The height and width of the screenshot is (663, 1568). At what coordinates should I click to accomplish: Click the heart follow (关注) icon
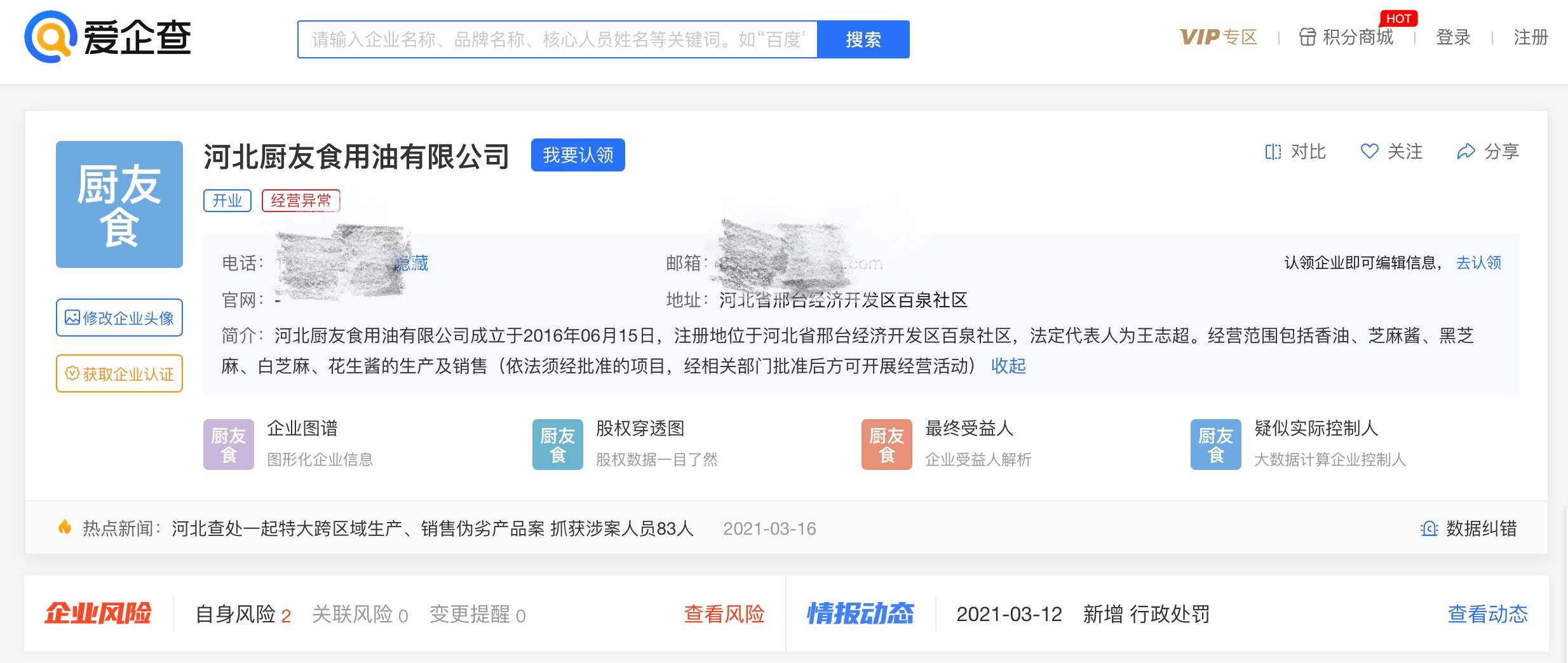1369,151
